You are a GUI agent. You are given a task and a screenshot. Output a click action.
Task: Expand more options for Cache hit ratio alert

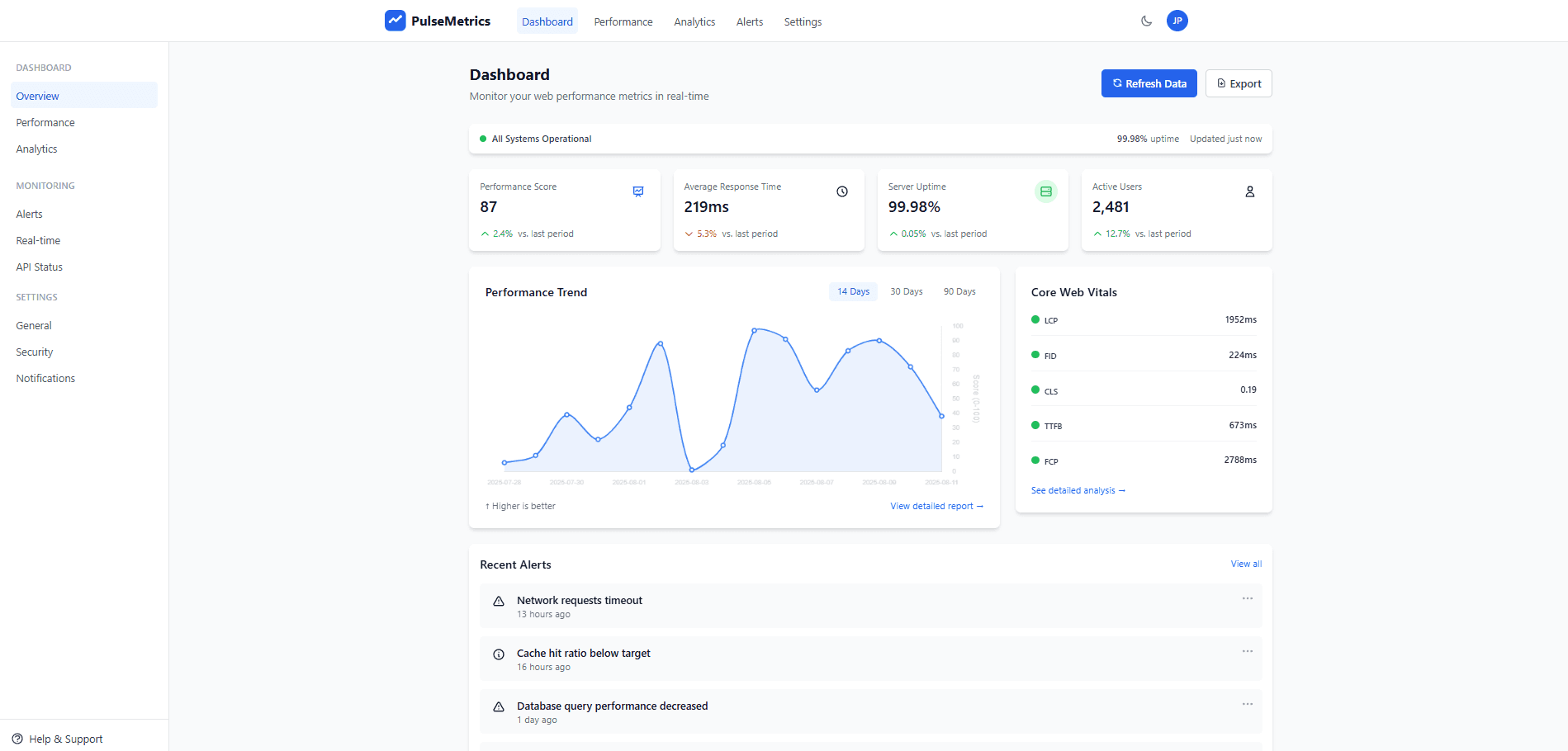pyautogui.click(x=1247, y=651)
